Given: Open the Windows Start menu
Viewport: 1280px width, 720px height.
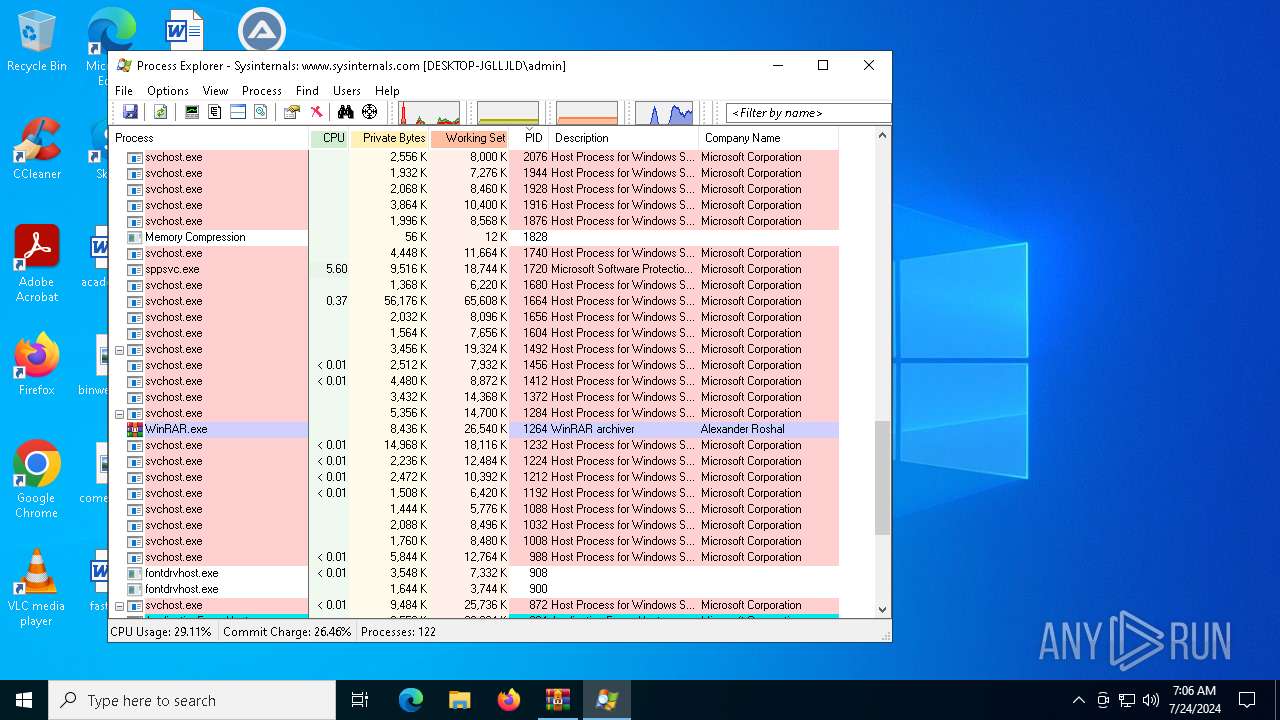Looking at the screenshot, I should click(x=24, y=700).
